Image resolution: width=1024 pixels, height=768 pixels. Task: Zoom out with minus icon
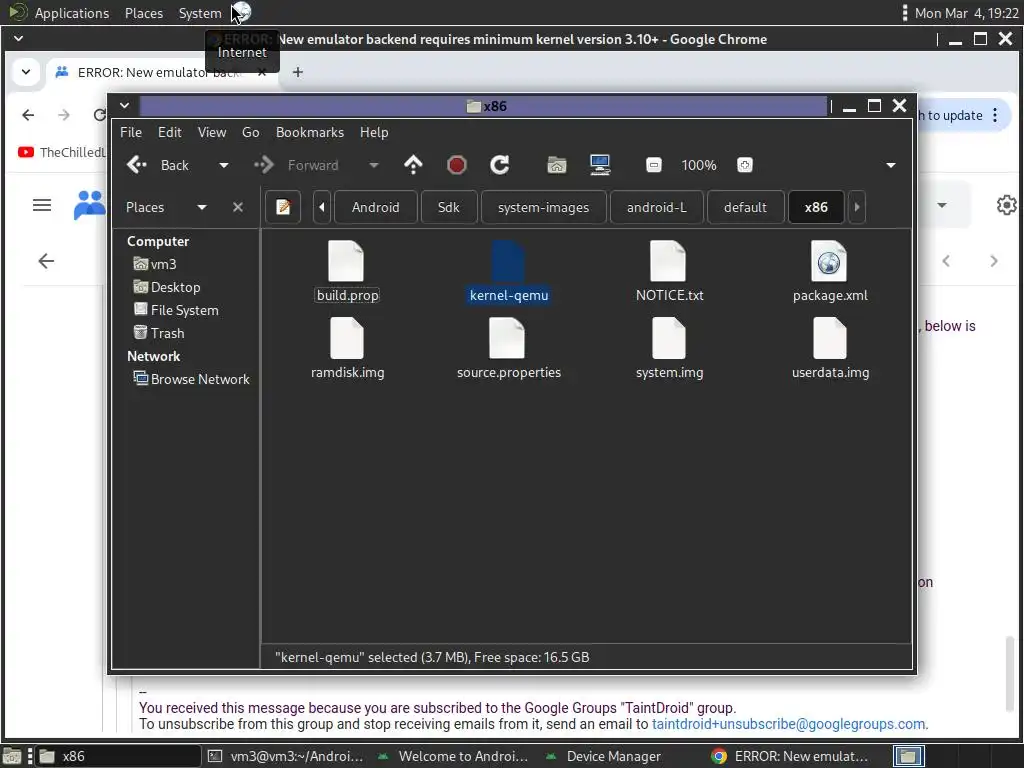pos(654,165)
